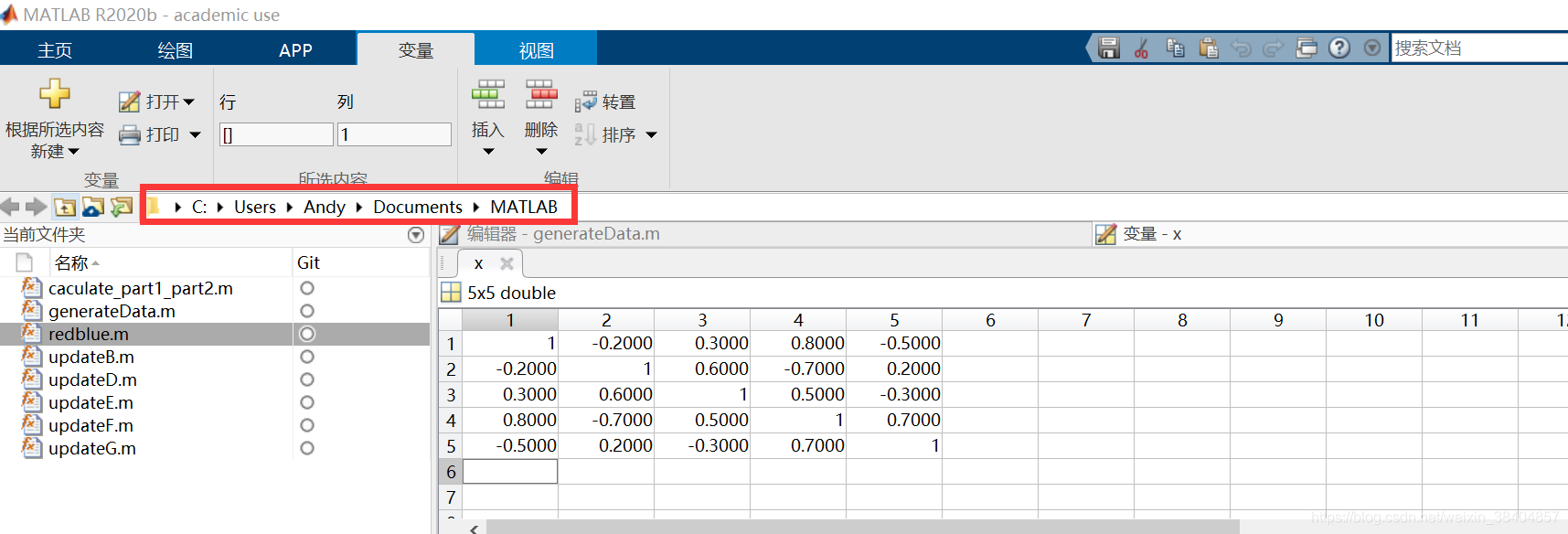This screenshot has width=1568, height=534.
Task: Click the cut scissors icon
Action: (1141, 48)
